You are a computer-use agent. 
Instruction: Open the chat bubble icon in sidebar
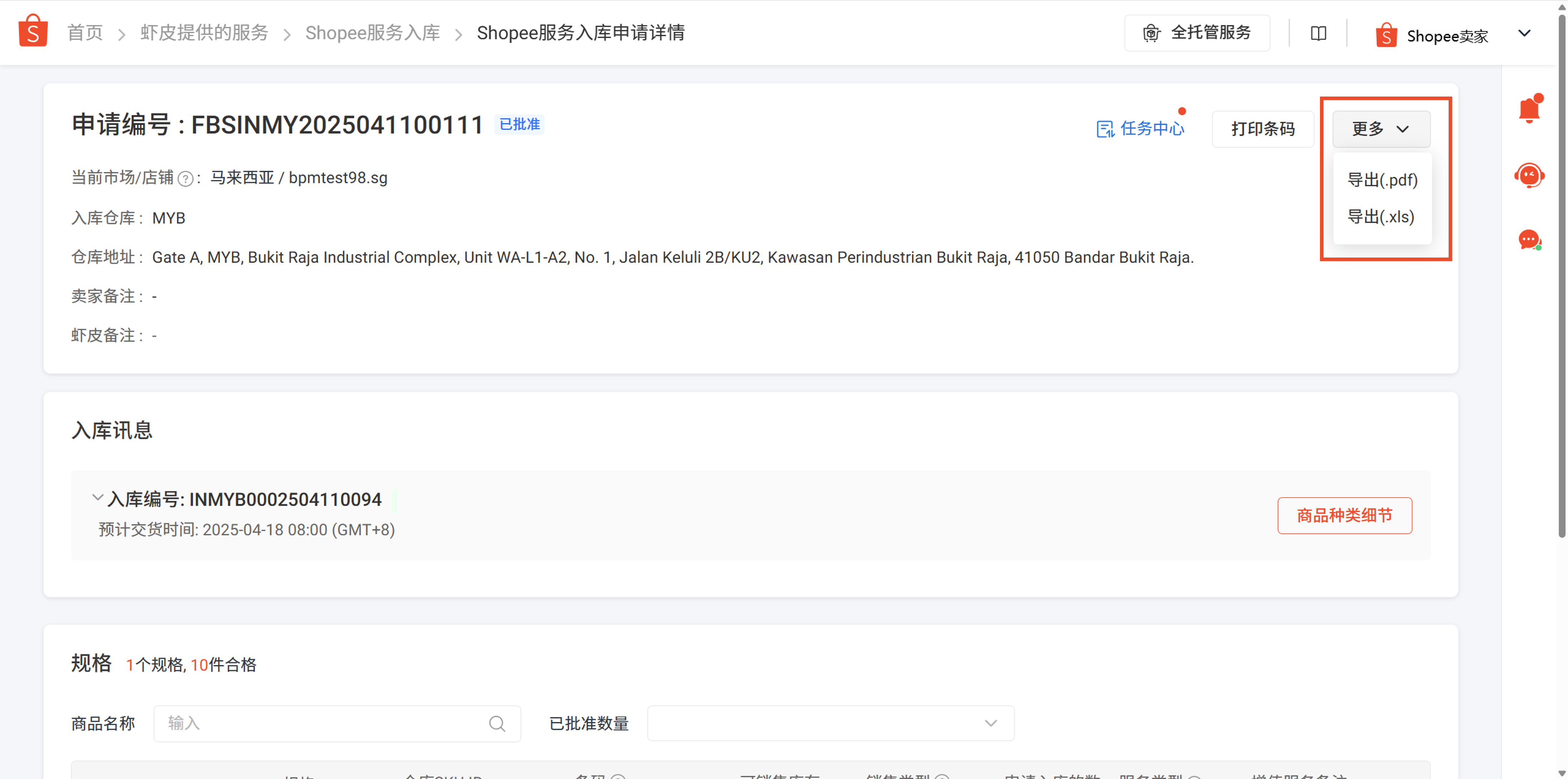click(x=1530, y=240)
